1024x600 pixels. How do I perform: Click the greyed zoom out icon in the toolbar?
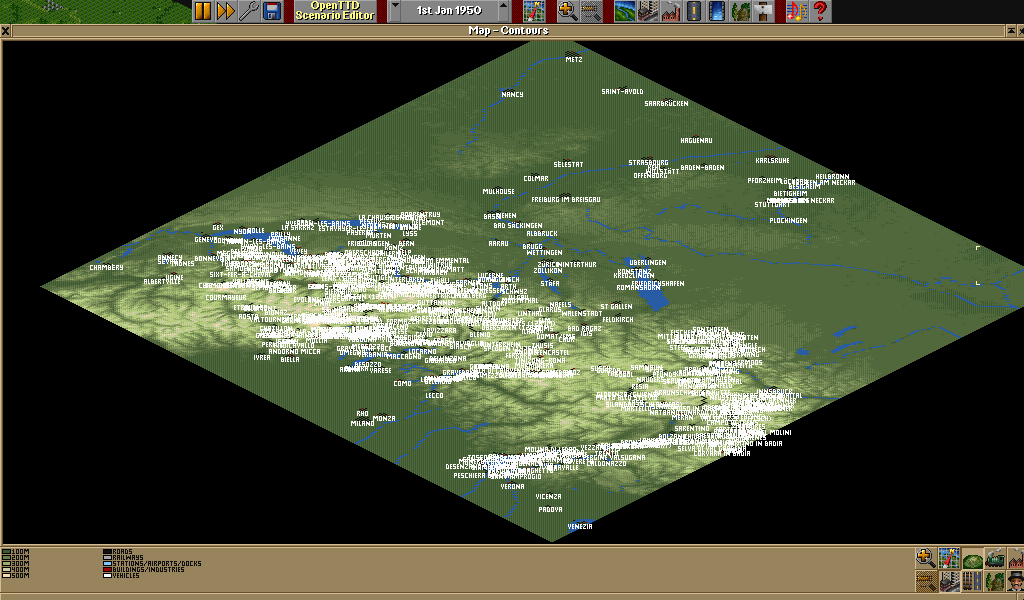[590, 11]
